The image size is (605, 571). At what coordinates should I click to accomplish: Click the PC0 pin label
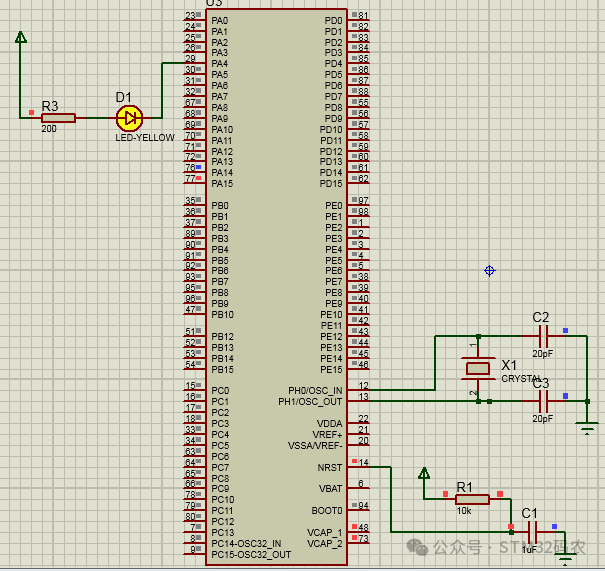point(220,390)
